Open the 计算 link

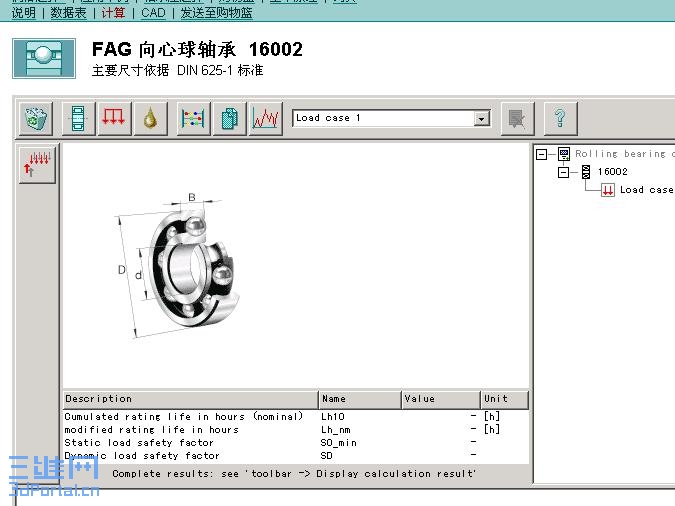tap(113, 12)
